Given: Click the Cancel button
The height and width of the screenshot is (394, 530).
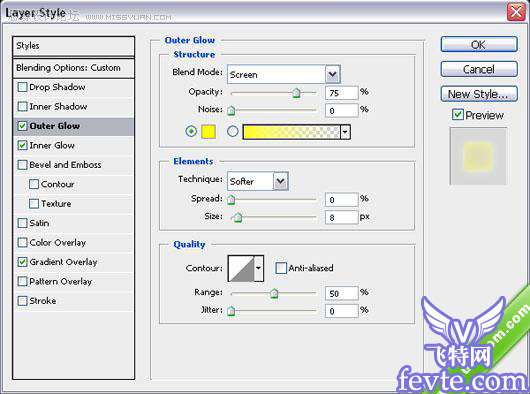Looking at the screenshot, I should coord(479,69).
